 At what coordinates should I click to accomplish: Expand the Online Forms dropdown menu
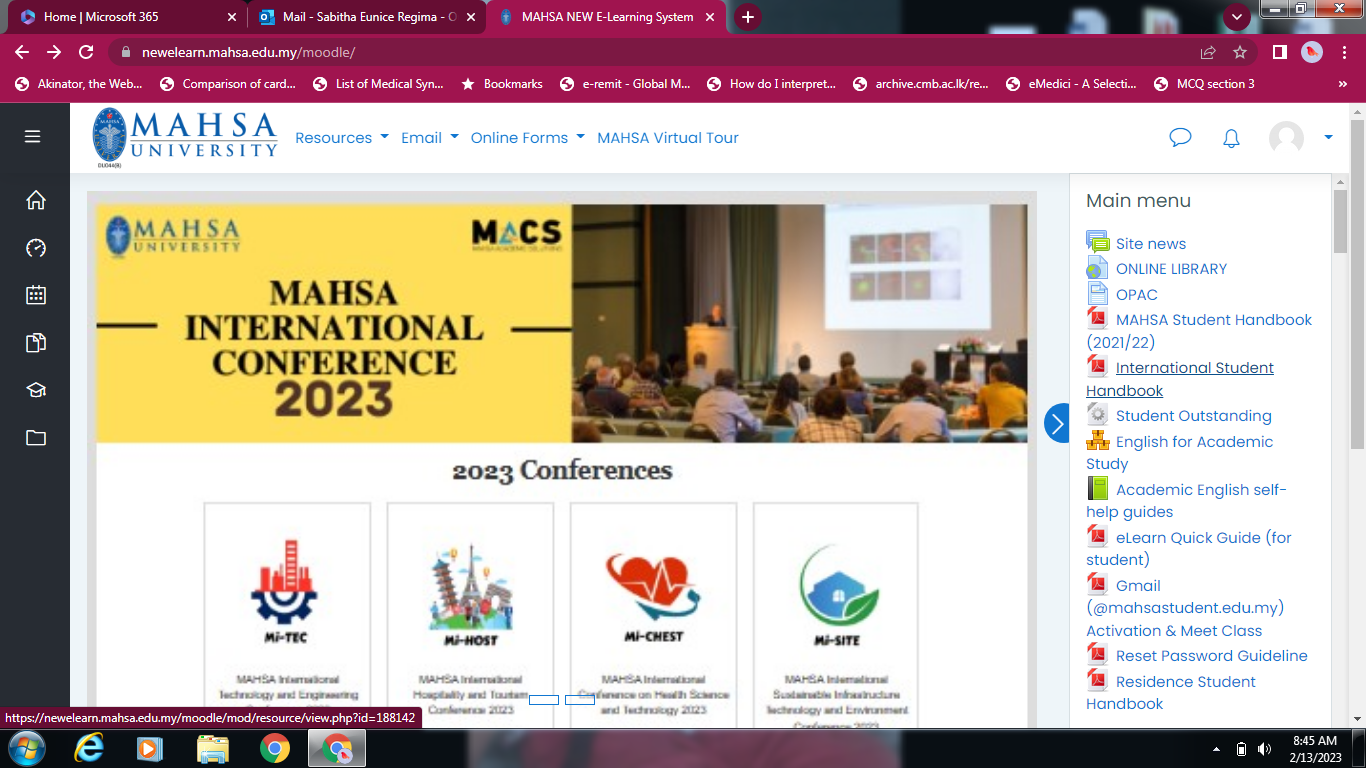[x=528, y=138]
